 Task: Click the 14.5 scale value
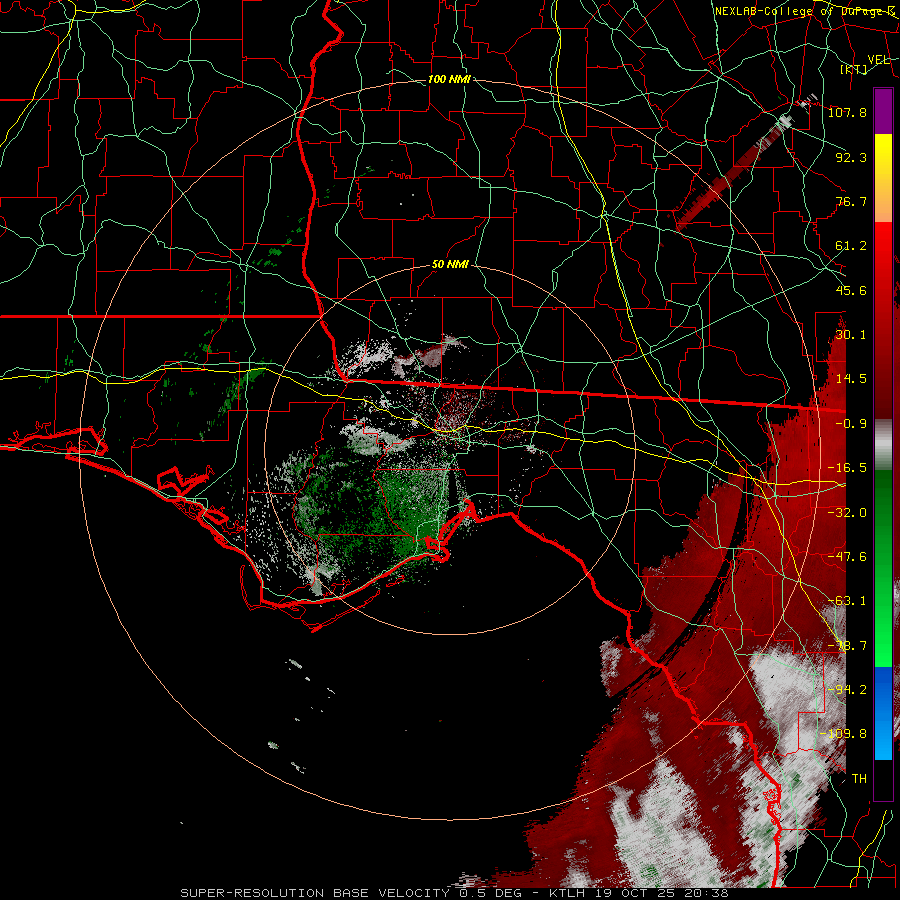(851, 379)
